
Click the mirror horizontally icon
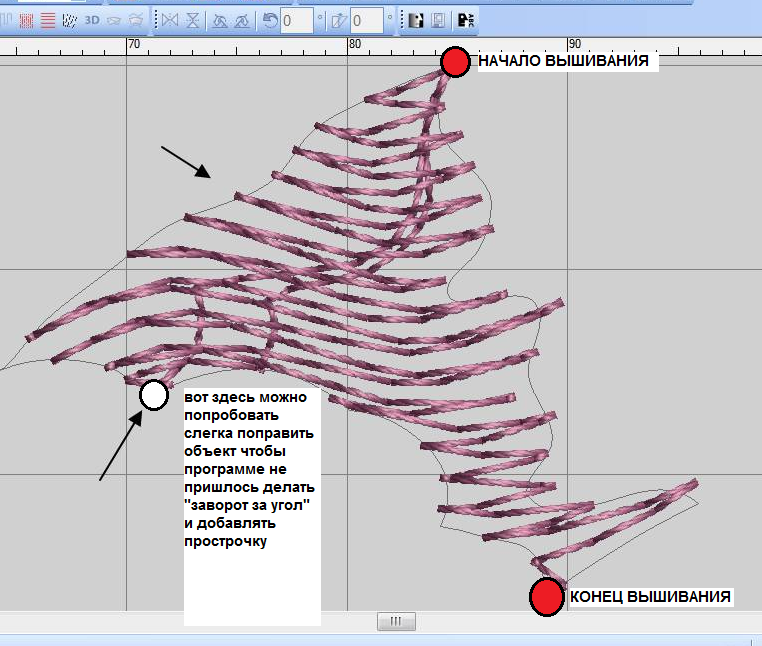click(168, 19)
